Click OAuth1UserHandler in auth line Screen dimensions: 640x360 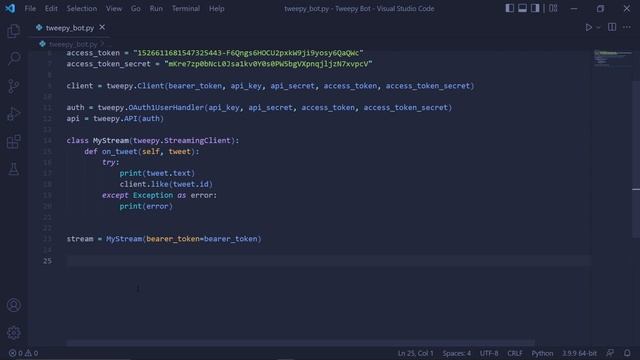tap(166, 107)
